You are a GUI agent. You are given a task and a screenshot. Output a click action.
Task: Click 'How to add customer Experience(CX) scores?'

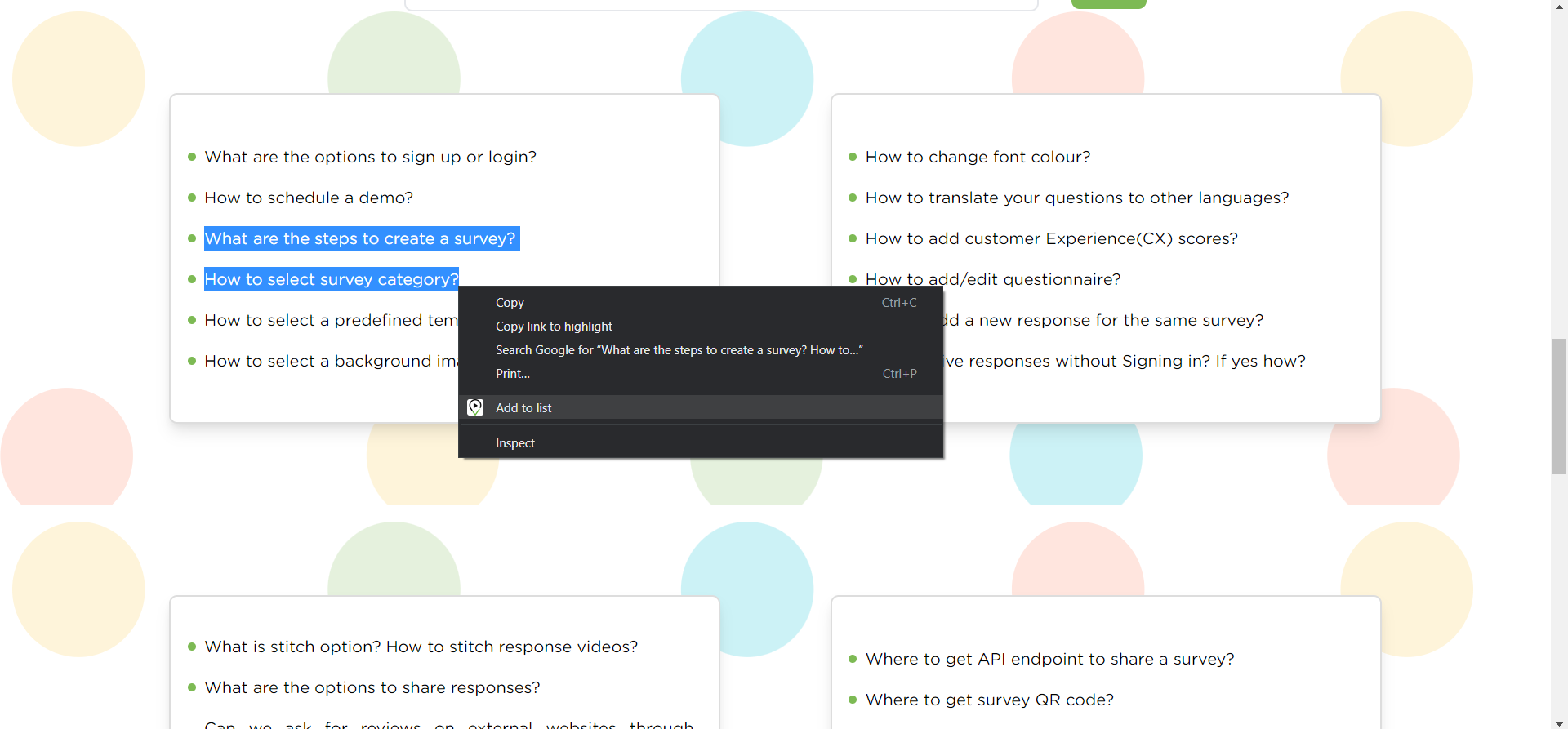[1051, 238]
